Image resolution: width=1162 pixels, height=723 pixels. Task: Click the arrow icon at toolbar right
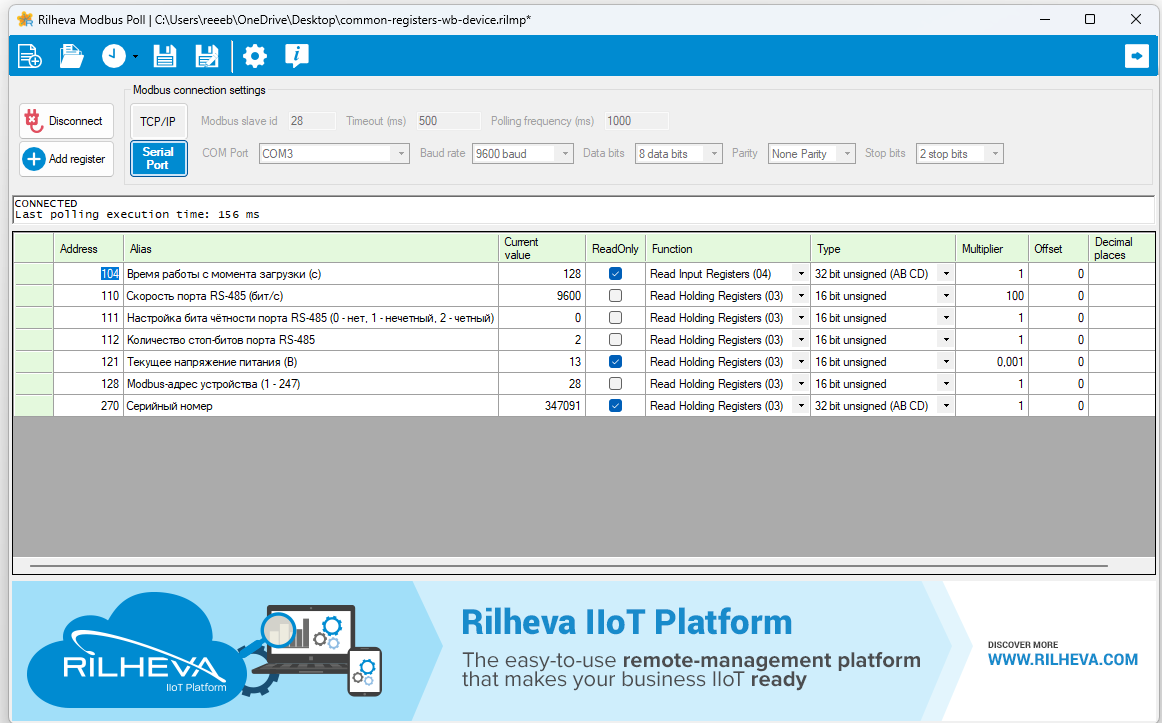(1136, 56)
